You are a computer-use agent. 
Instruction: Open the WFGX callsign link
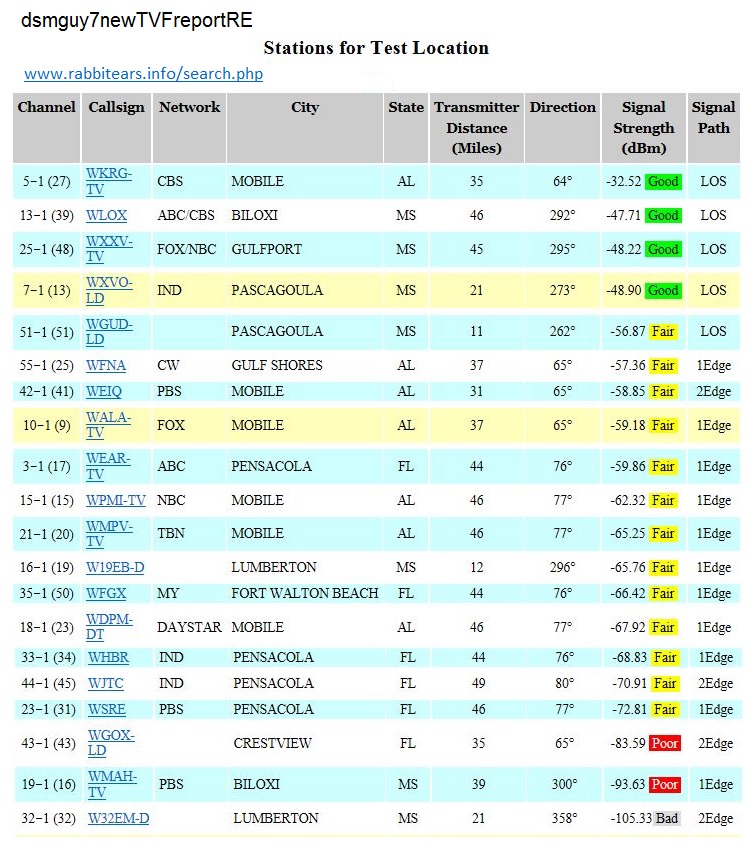tap(106, 593)
